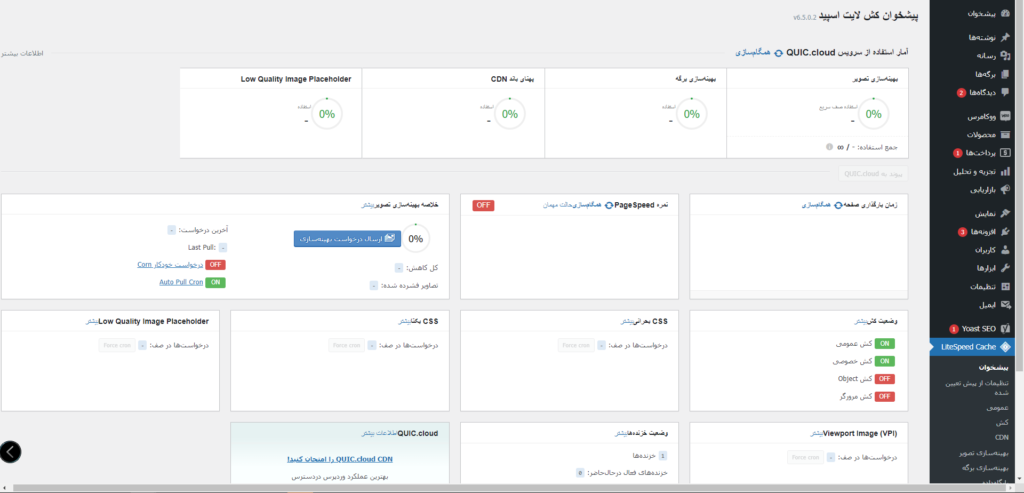Click sync icon in page load time card
Screen dimensions: 1024x493
coord(838,205)
